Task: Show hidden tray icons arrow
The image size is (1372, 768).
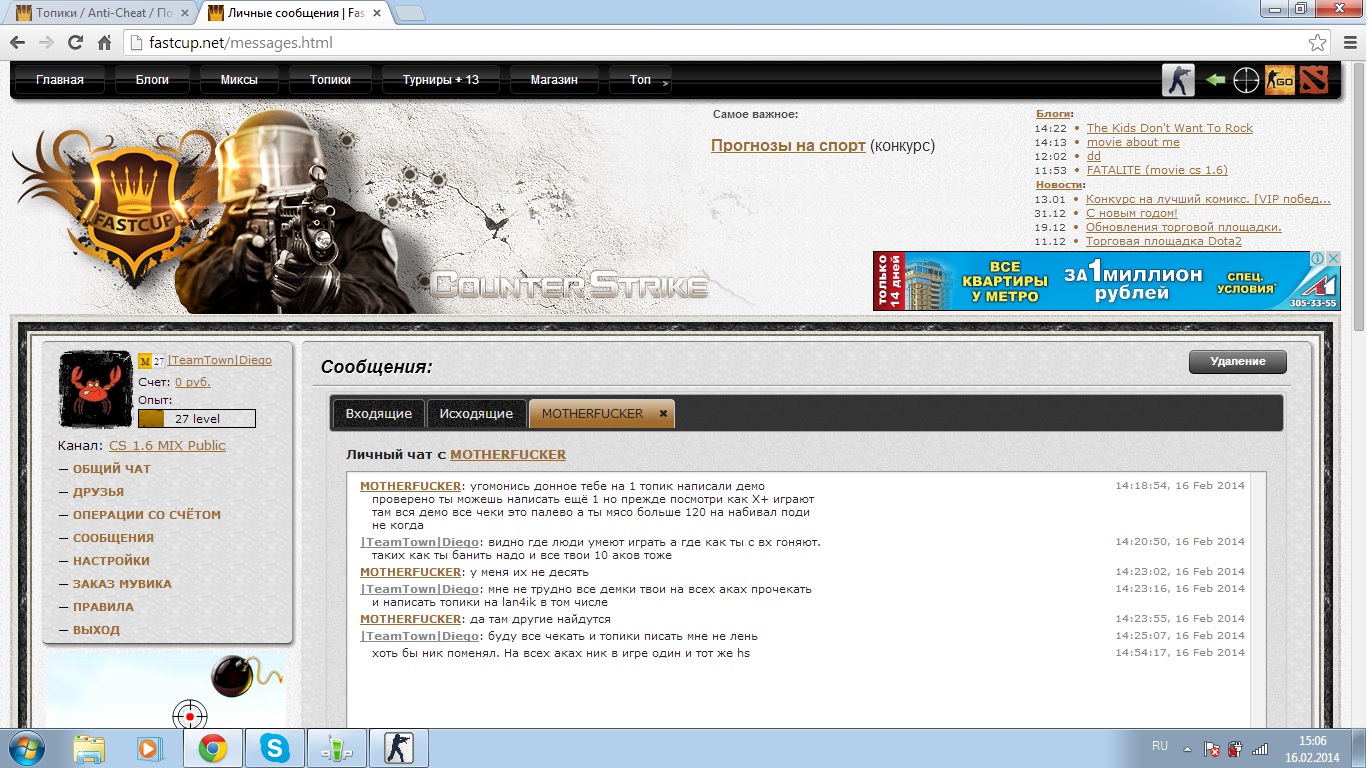Action: (1187, 748)
